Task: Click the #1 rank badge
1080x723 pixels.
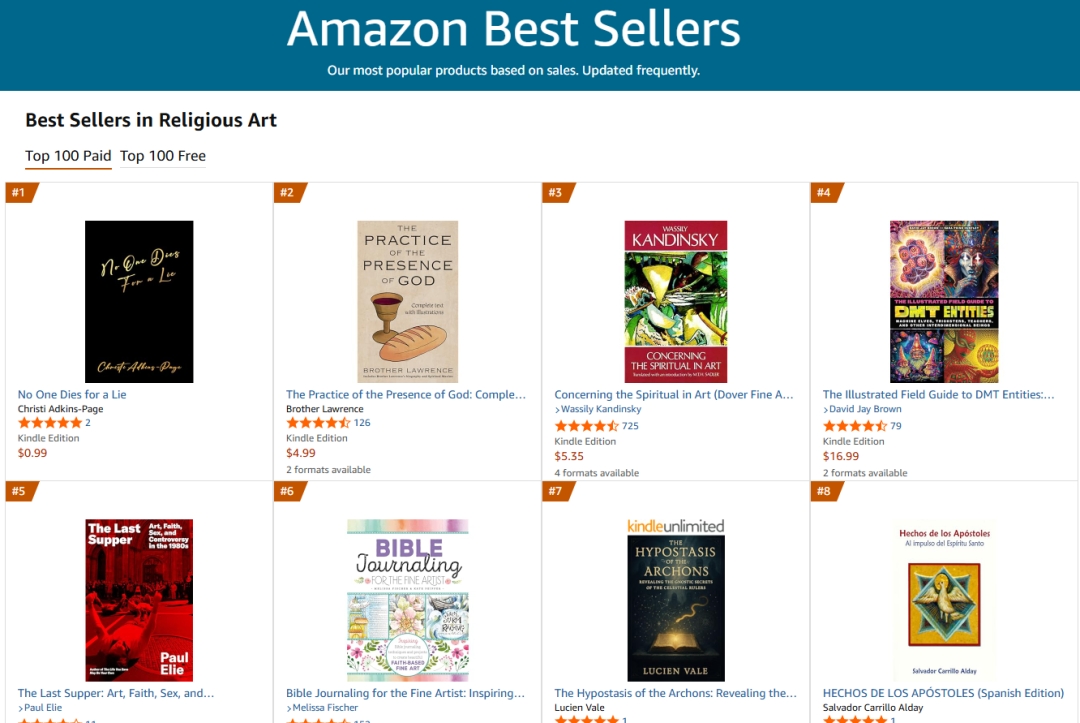Action: pyautogui.click(x=21, y=193)
